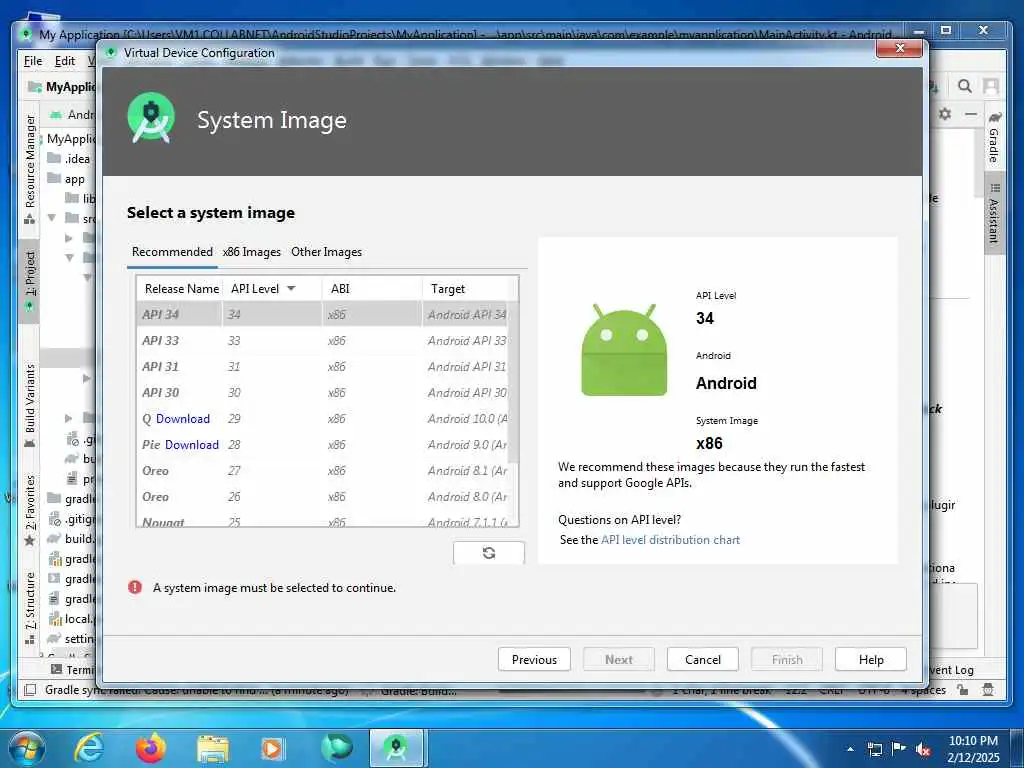1024x768 pixels.
Task: Open Resource Manager side tab
Action: click(30, 169)
